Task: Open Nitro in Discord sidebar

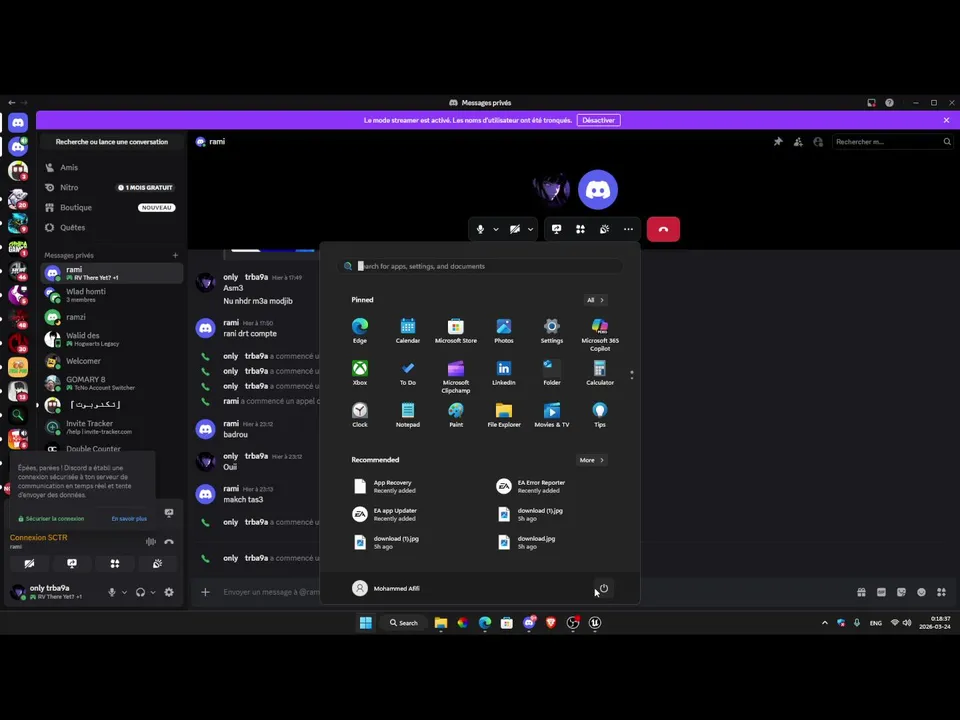Action: click(x=113, y=187)
